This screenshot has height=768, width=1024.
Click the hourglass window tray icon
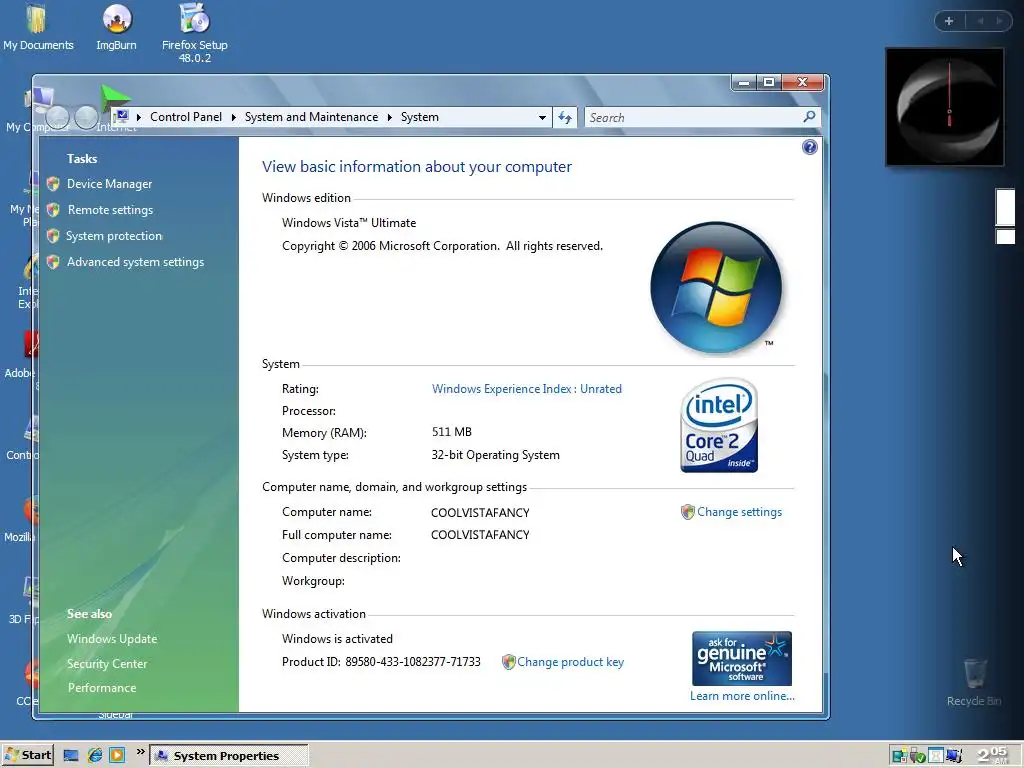point(936,756)
